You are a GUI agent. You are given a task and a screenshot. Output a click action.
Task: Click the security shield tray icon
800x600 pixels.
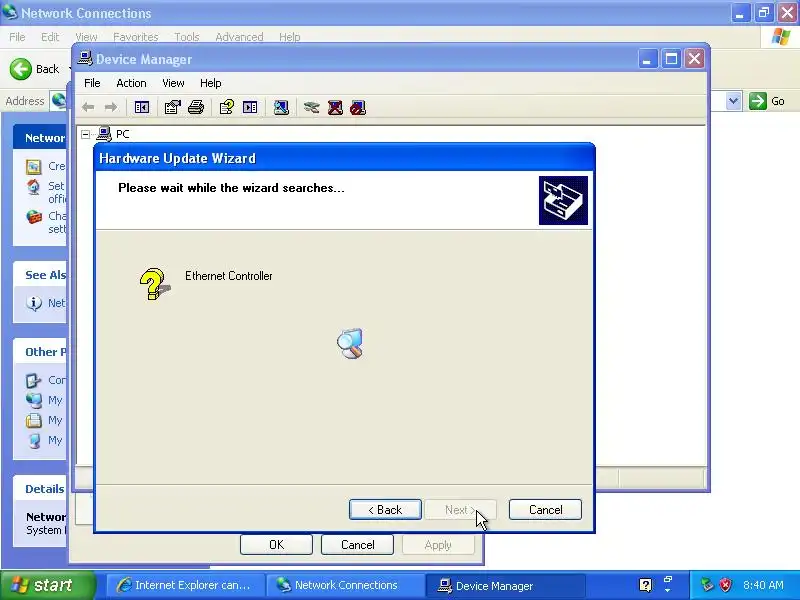click(726, 585)
